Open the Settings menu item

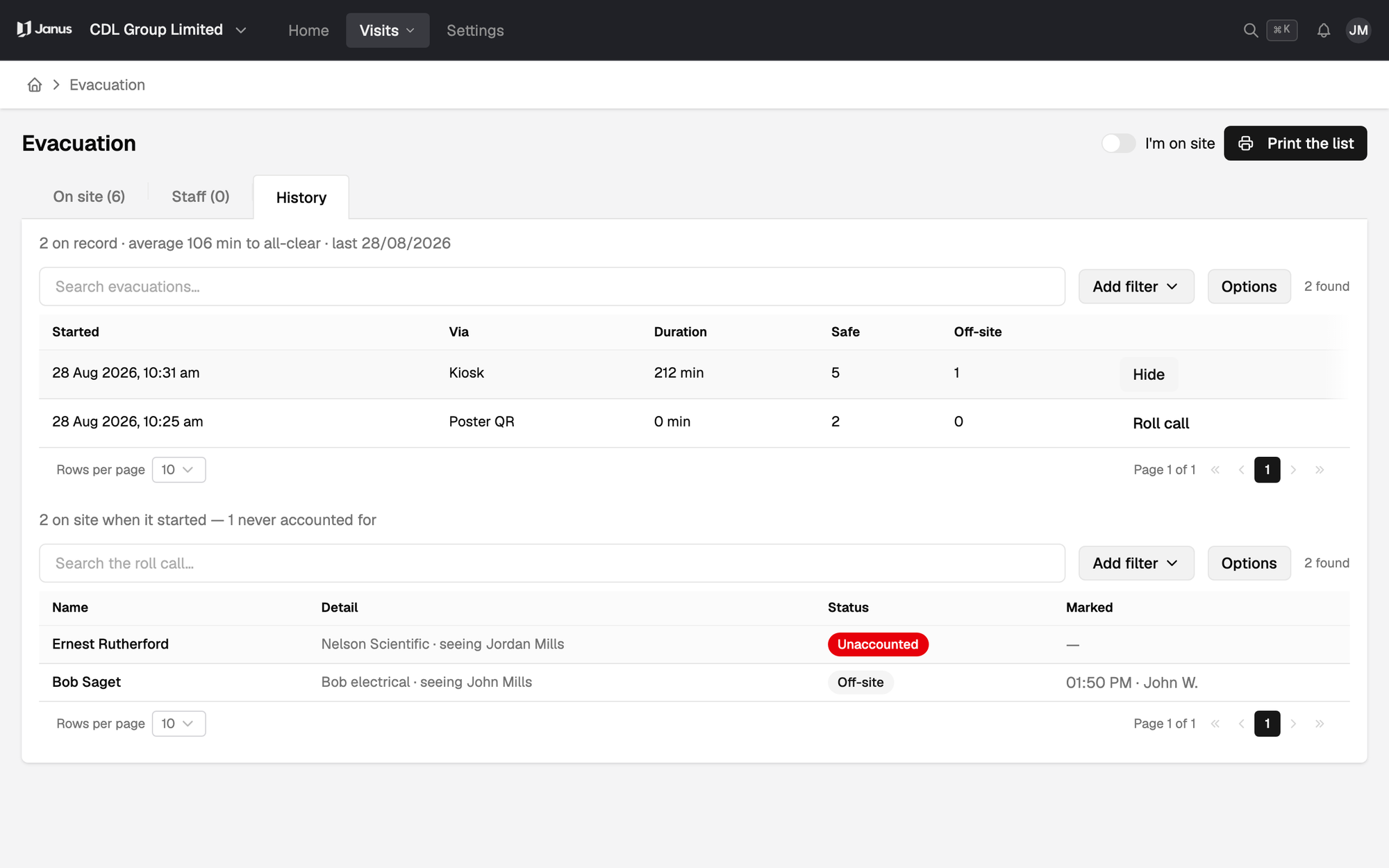(475, 31)
